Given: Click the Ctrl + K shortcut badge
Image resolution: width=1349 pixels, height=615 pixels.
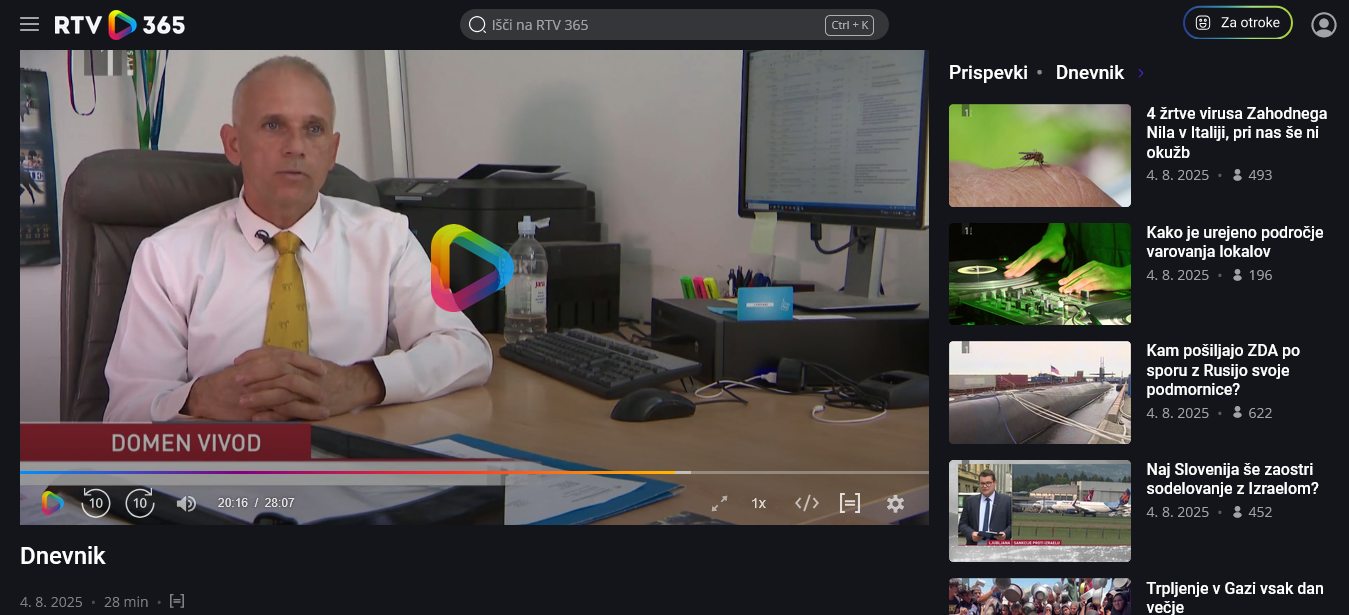Looking at the screenshot, I should [849, 25].
